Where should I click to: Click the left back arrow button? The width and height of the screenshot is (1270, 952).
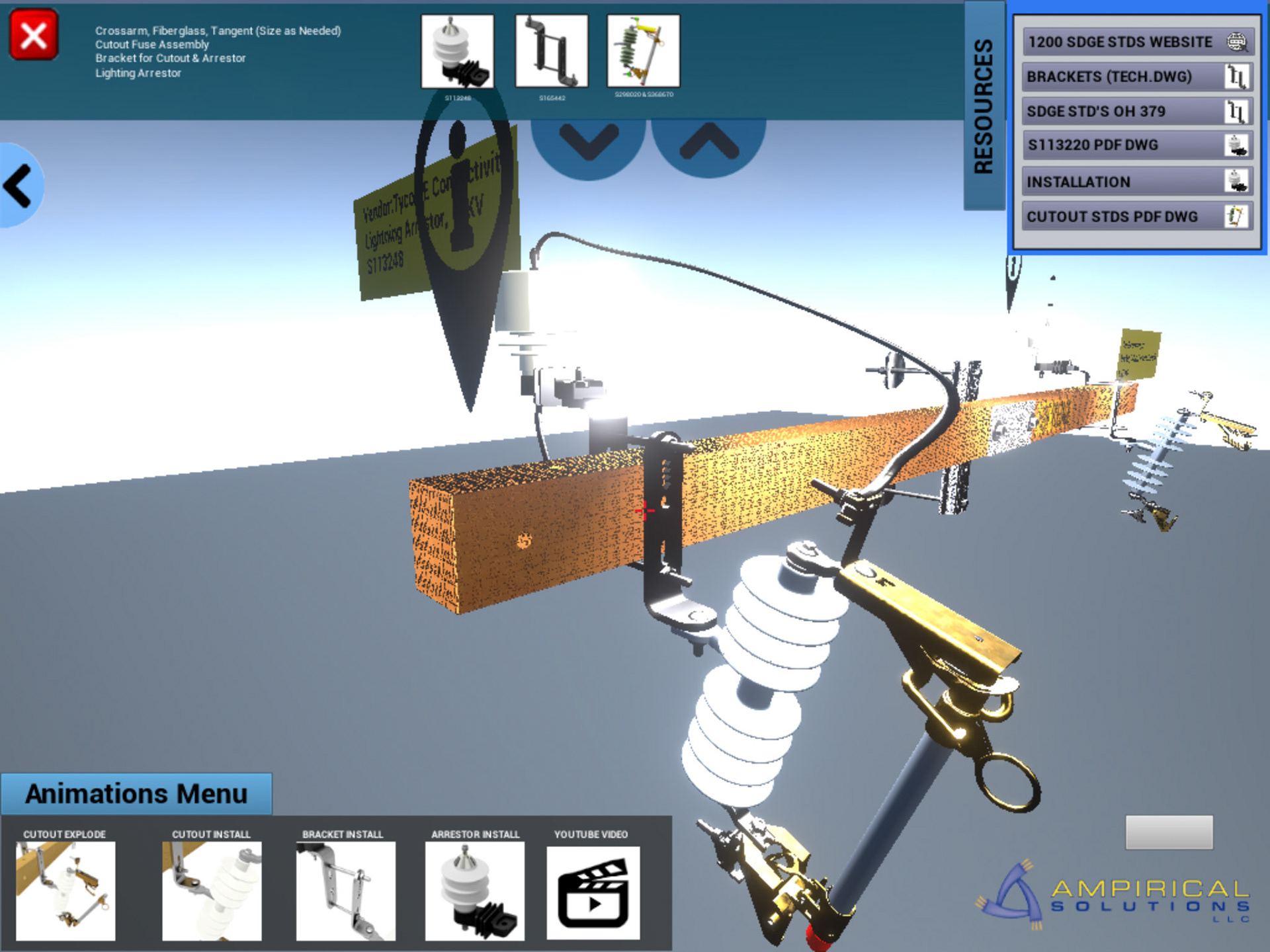[20, 186]
